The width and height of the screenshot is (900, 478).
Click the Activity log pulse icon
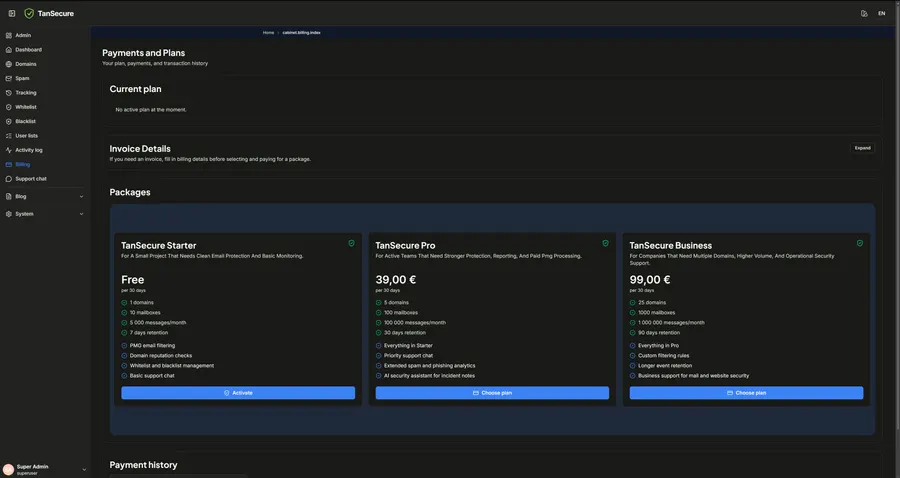tap(9, 150)
